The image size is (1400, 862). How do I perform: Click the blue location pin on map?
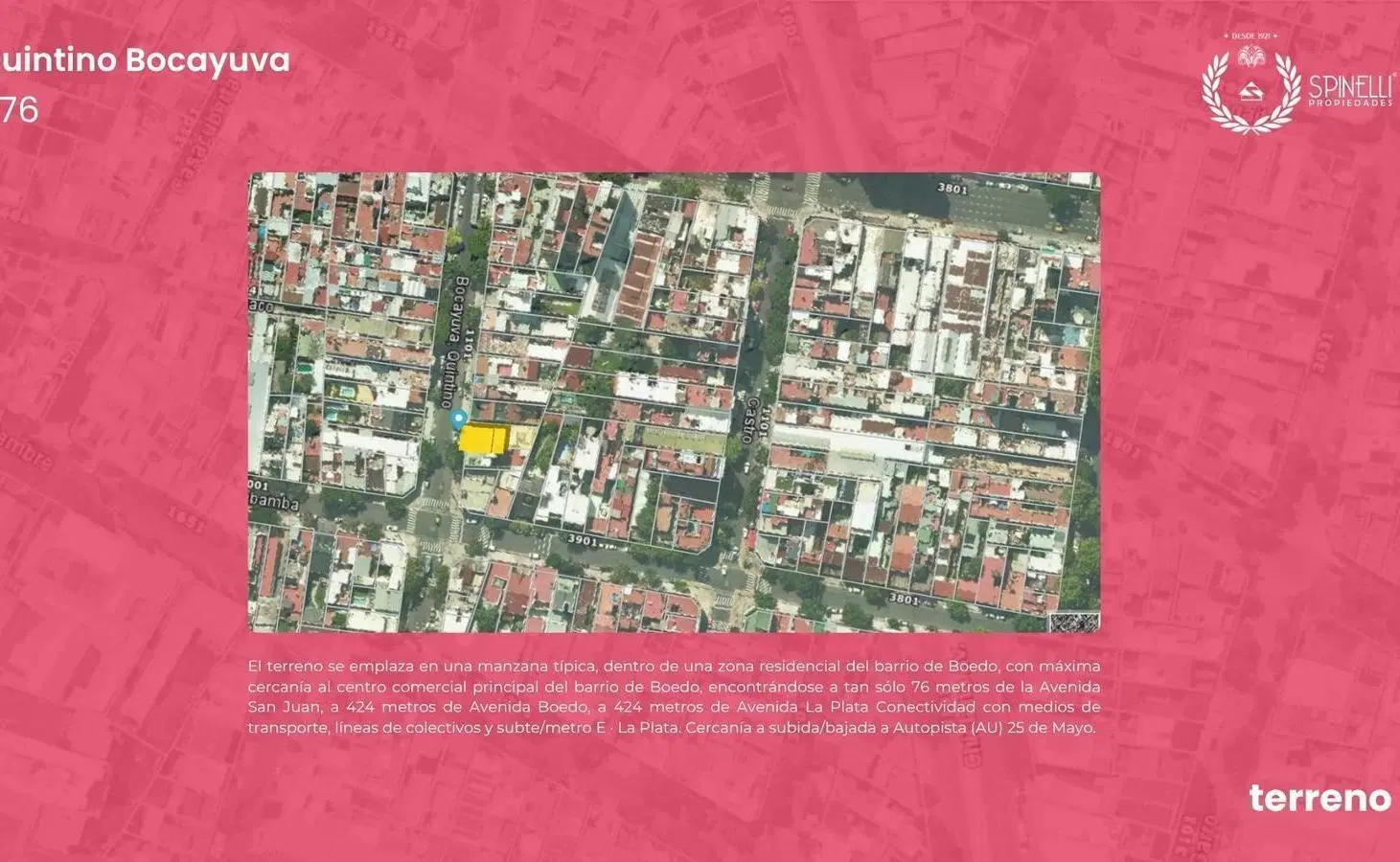tap(459, 420)
